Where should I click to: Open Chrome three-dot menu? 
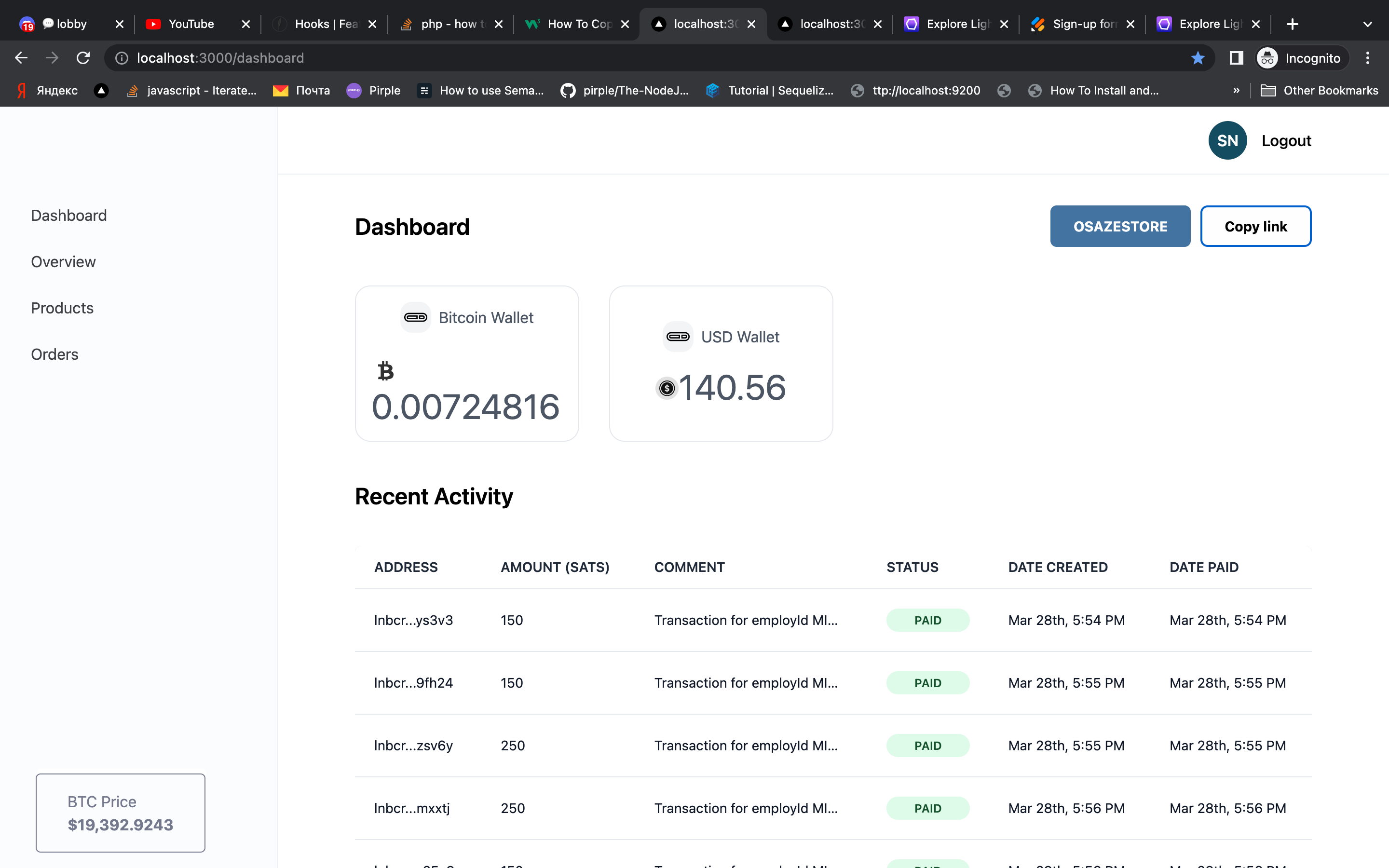[1368, 58]
